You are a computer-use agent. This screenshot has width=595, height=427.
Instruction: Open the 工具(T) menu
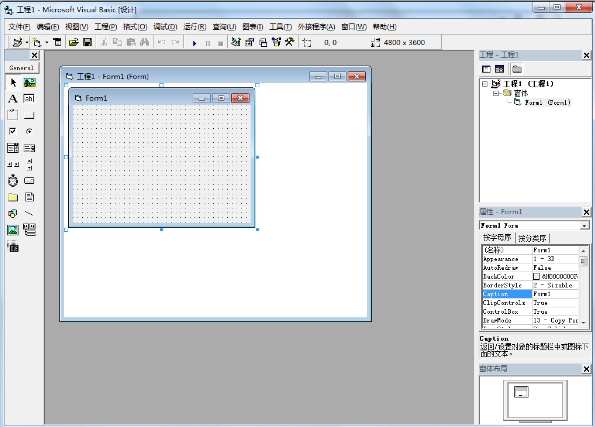click(280, 27)
